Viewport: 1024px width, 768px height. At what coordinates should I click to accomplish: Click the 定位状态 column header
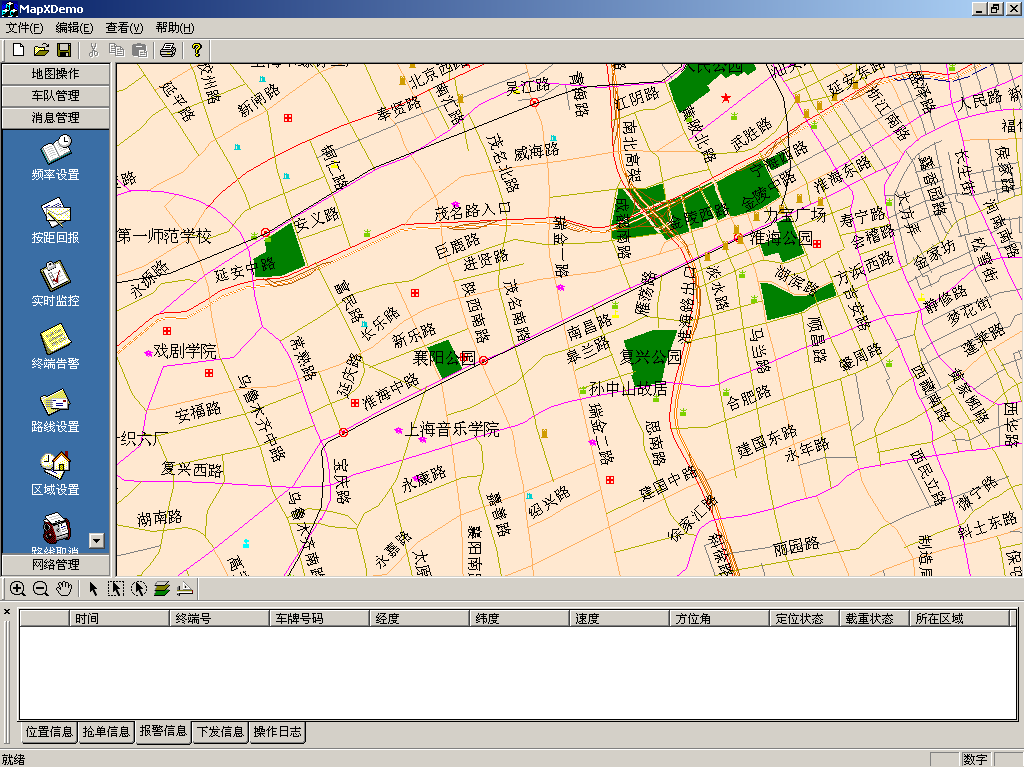pos(804,618)
